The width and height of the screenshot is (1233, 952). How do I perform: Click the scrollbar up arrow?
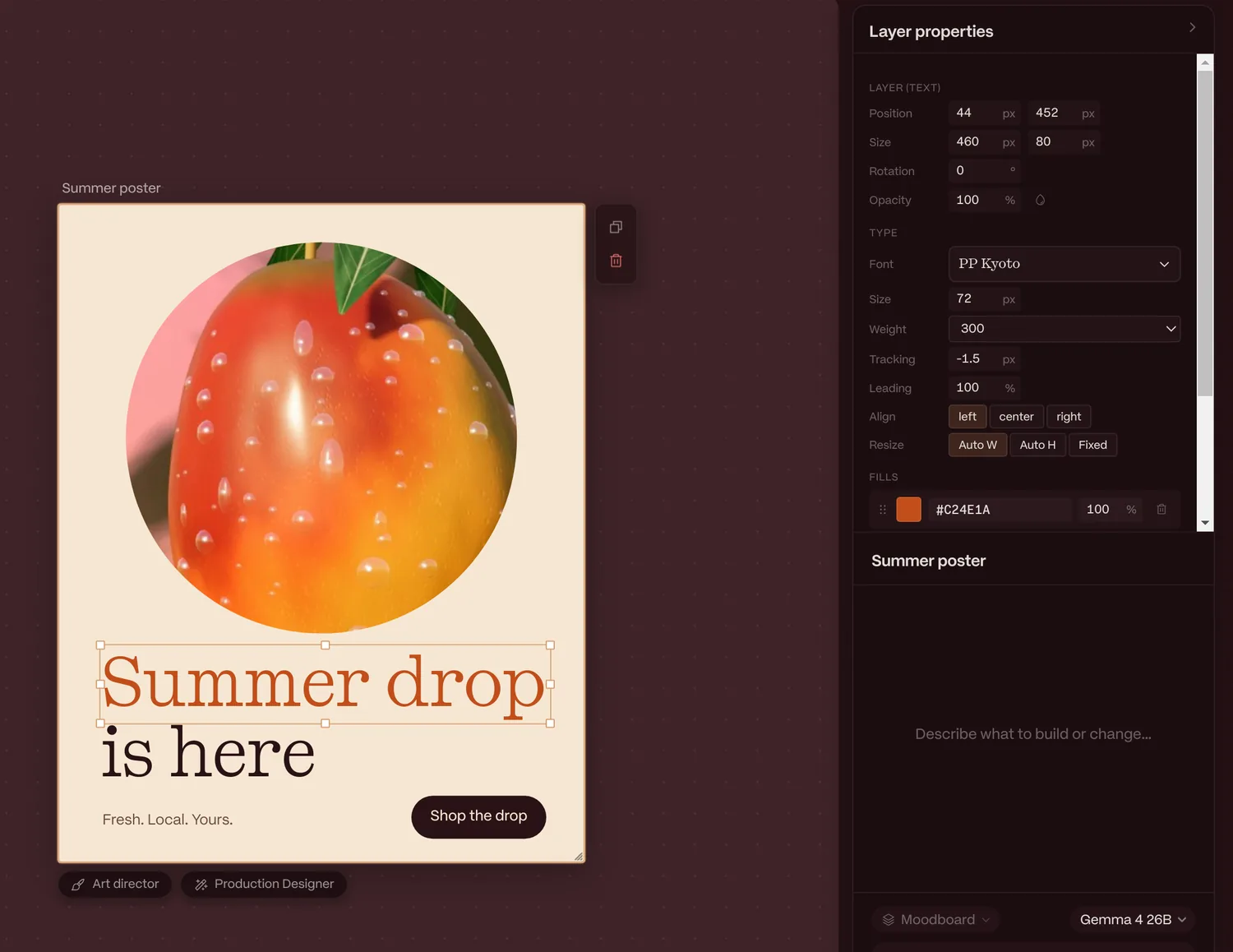1205,62
